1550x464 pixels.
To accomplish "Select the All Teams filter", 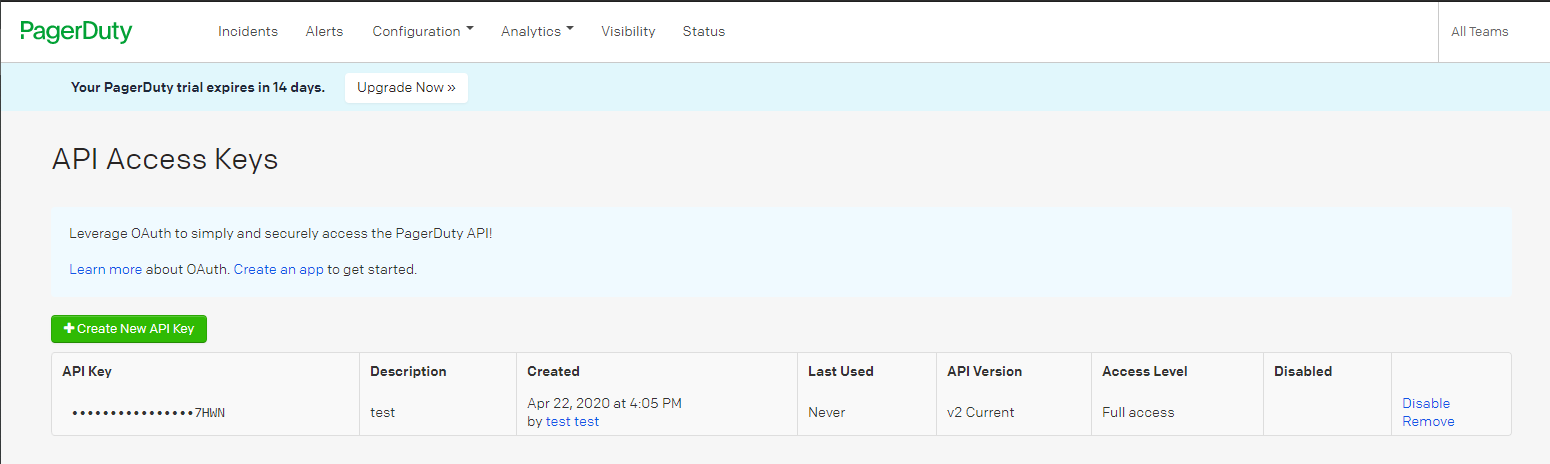I will [1479, 31].
